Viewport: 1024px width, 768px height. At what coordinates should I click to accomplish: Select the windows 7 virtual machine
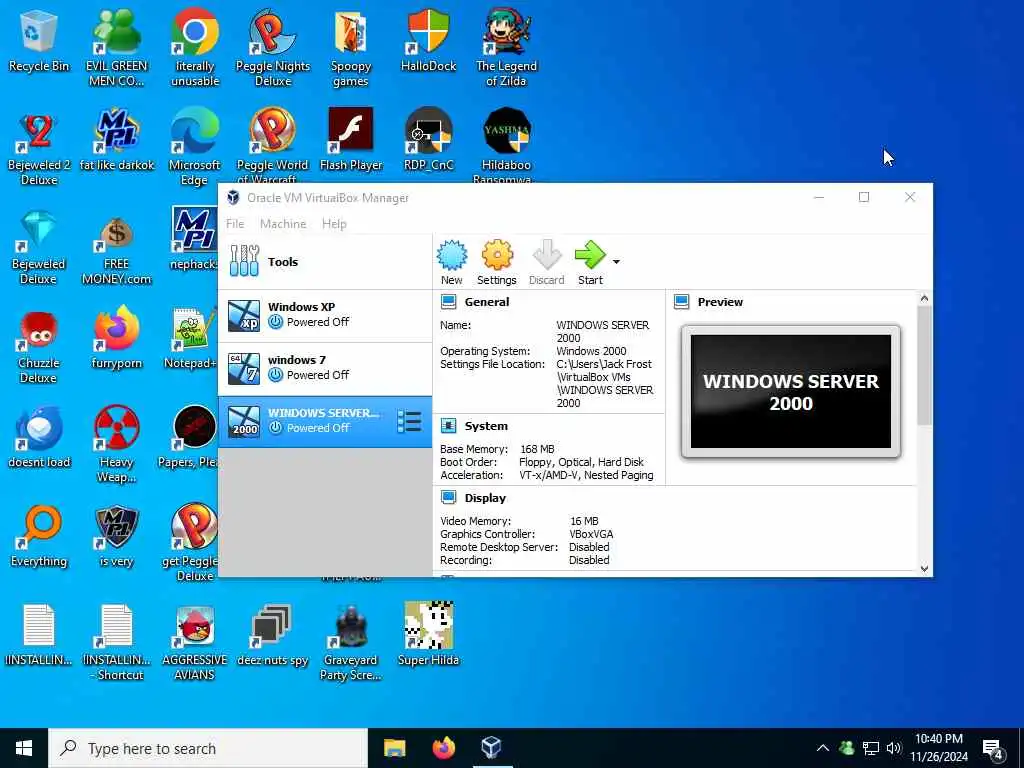[325, 368]
